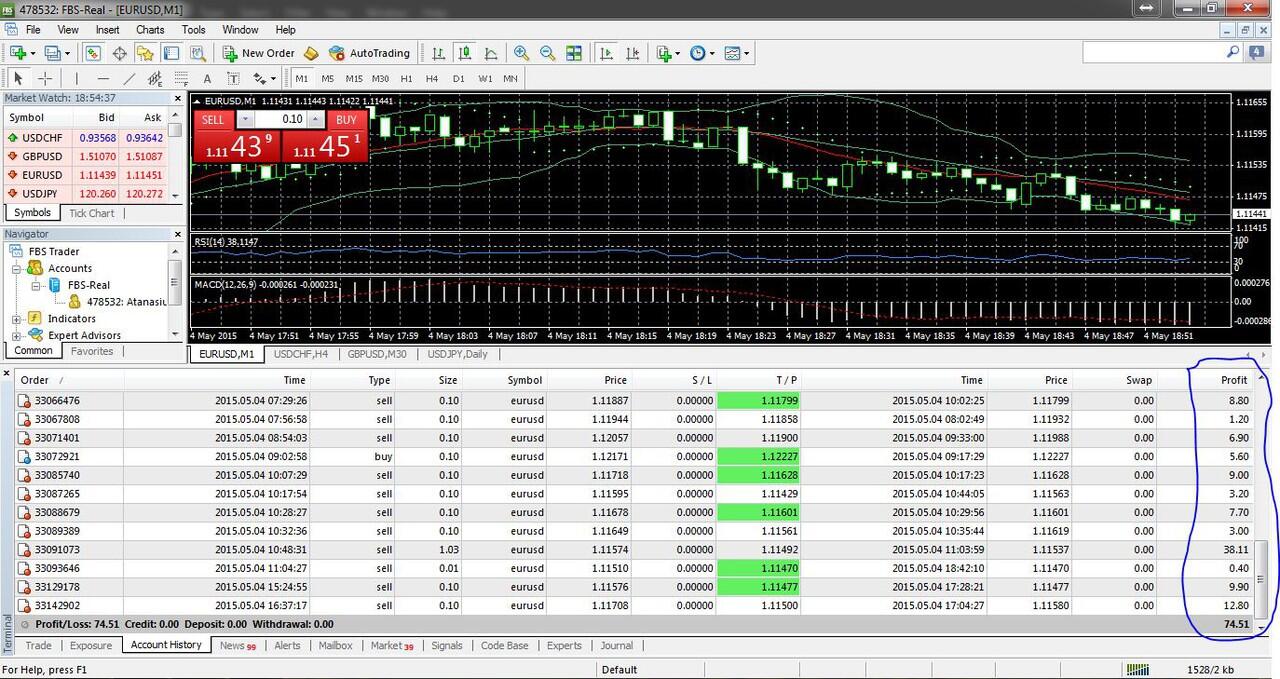This screenshot has width=1280, height=679.
Task: Switch to M5 timeframe
Action: (x=328, y=78)
